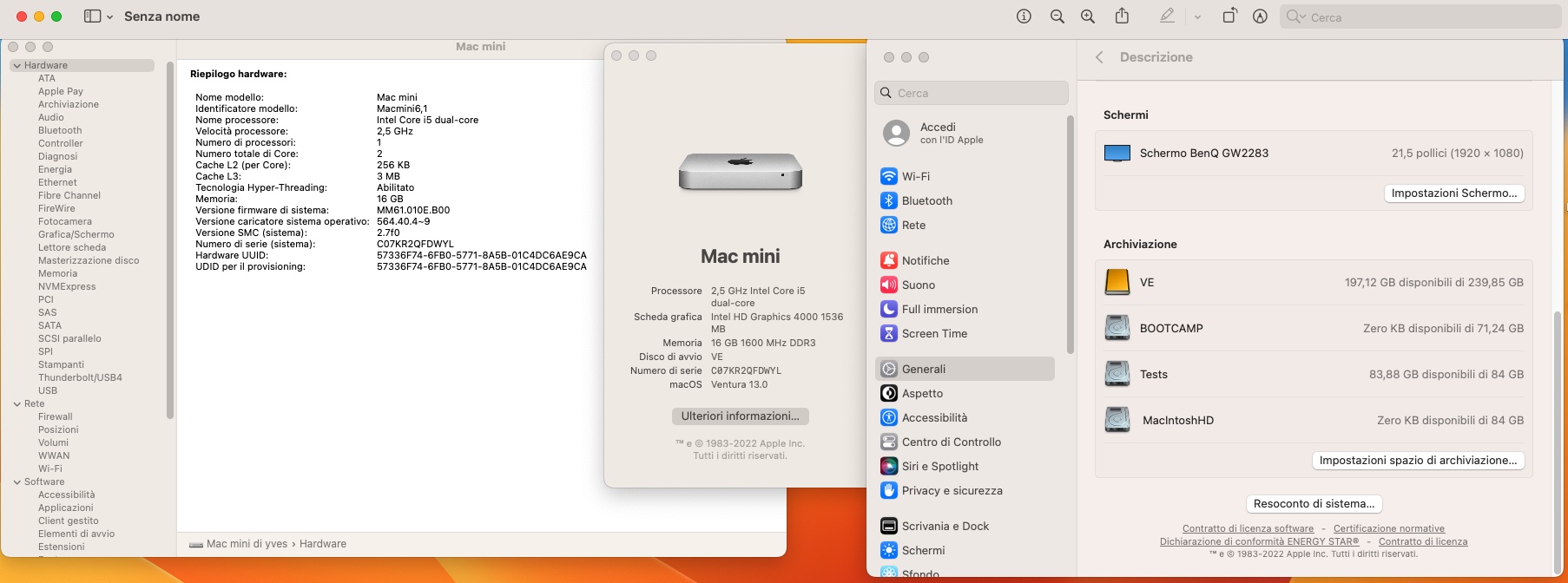Click the Ulteriori informazioni button
Screen dimensions: 1568x583
741,416
